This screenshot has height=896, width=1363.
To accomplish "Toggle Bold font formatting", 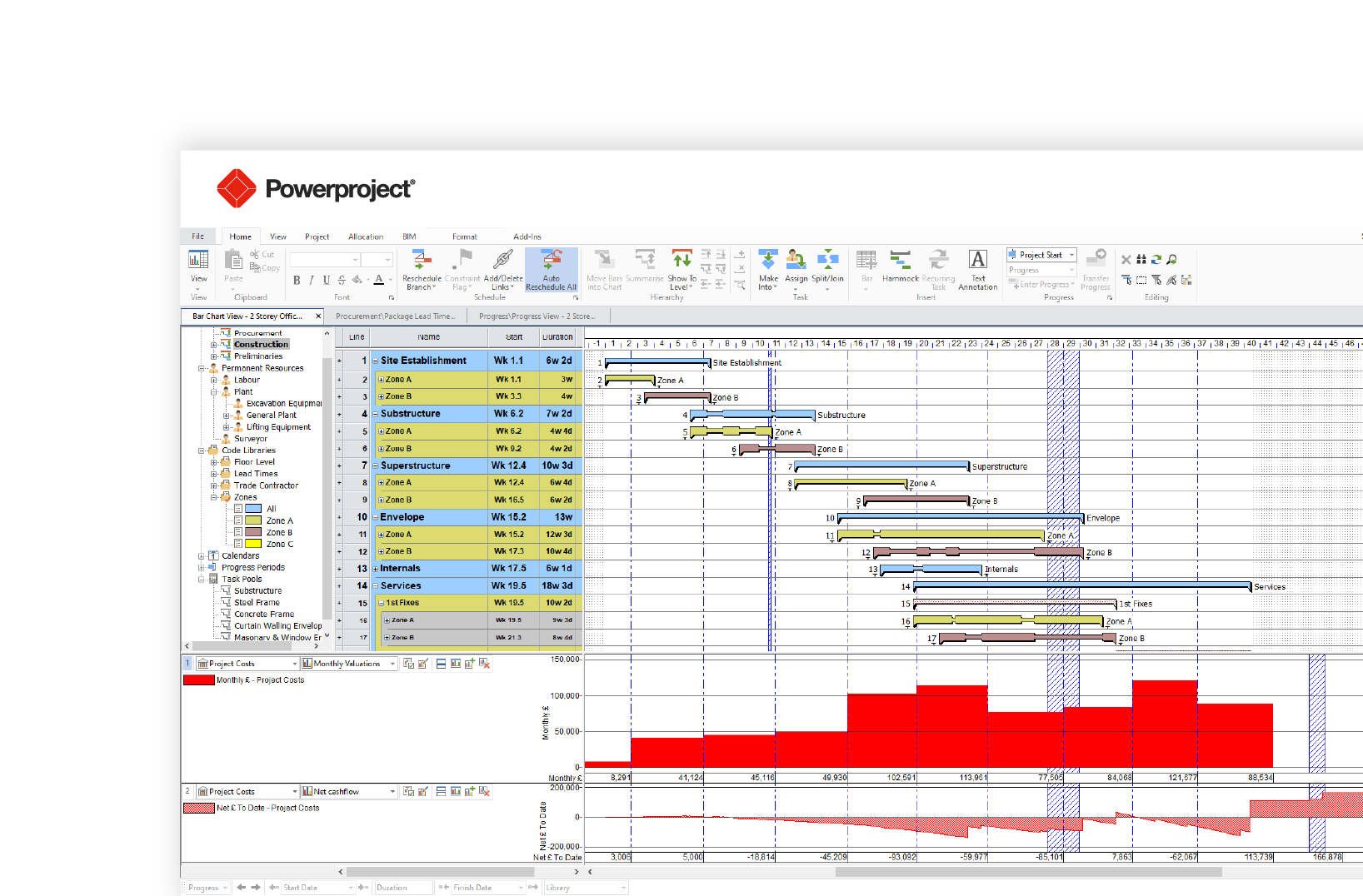I will tap(297, 281).
